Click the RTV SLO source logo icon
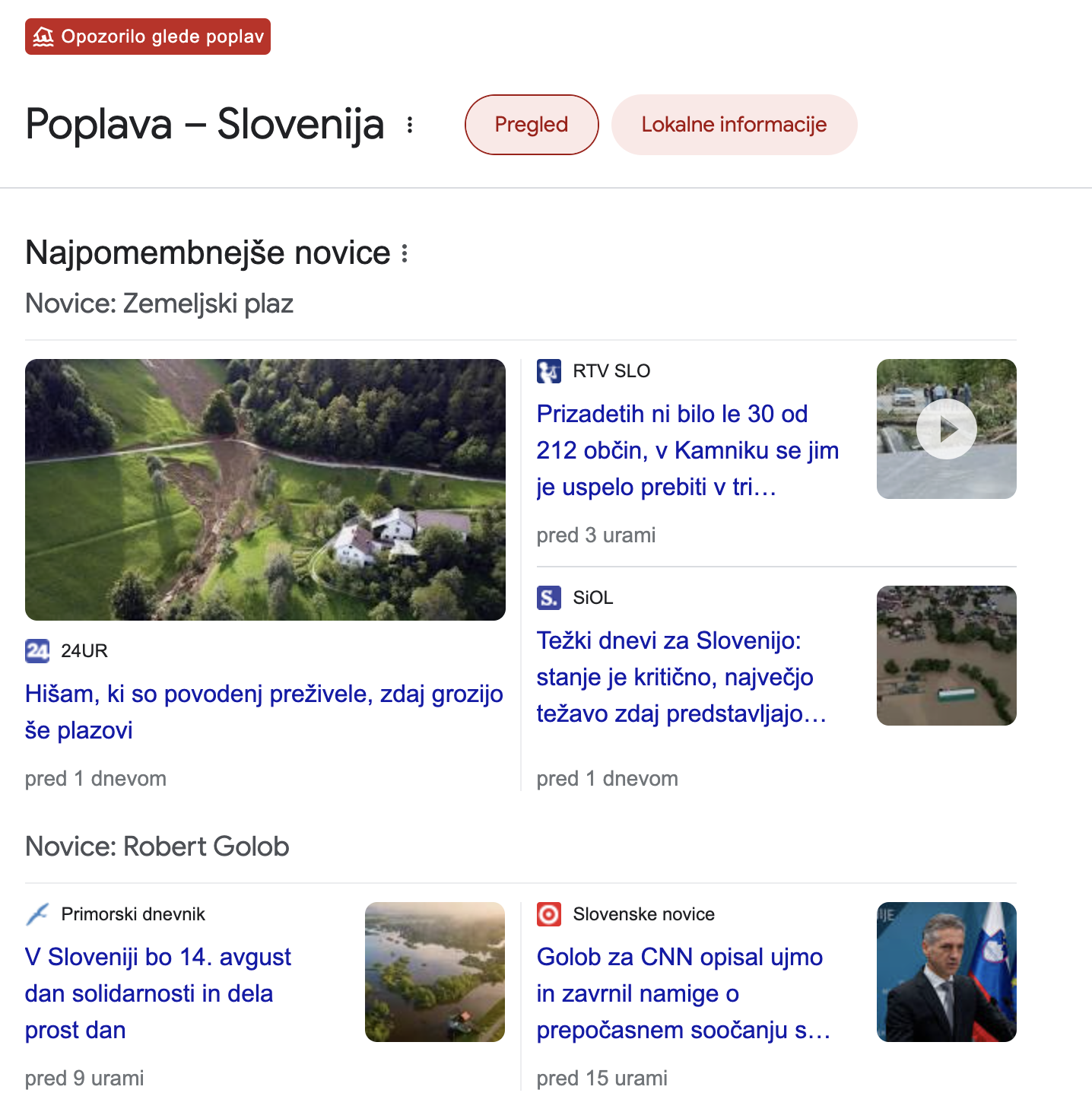This screenshot has height=1112, width=1092. 549,371
